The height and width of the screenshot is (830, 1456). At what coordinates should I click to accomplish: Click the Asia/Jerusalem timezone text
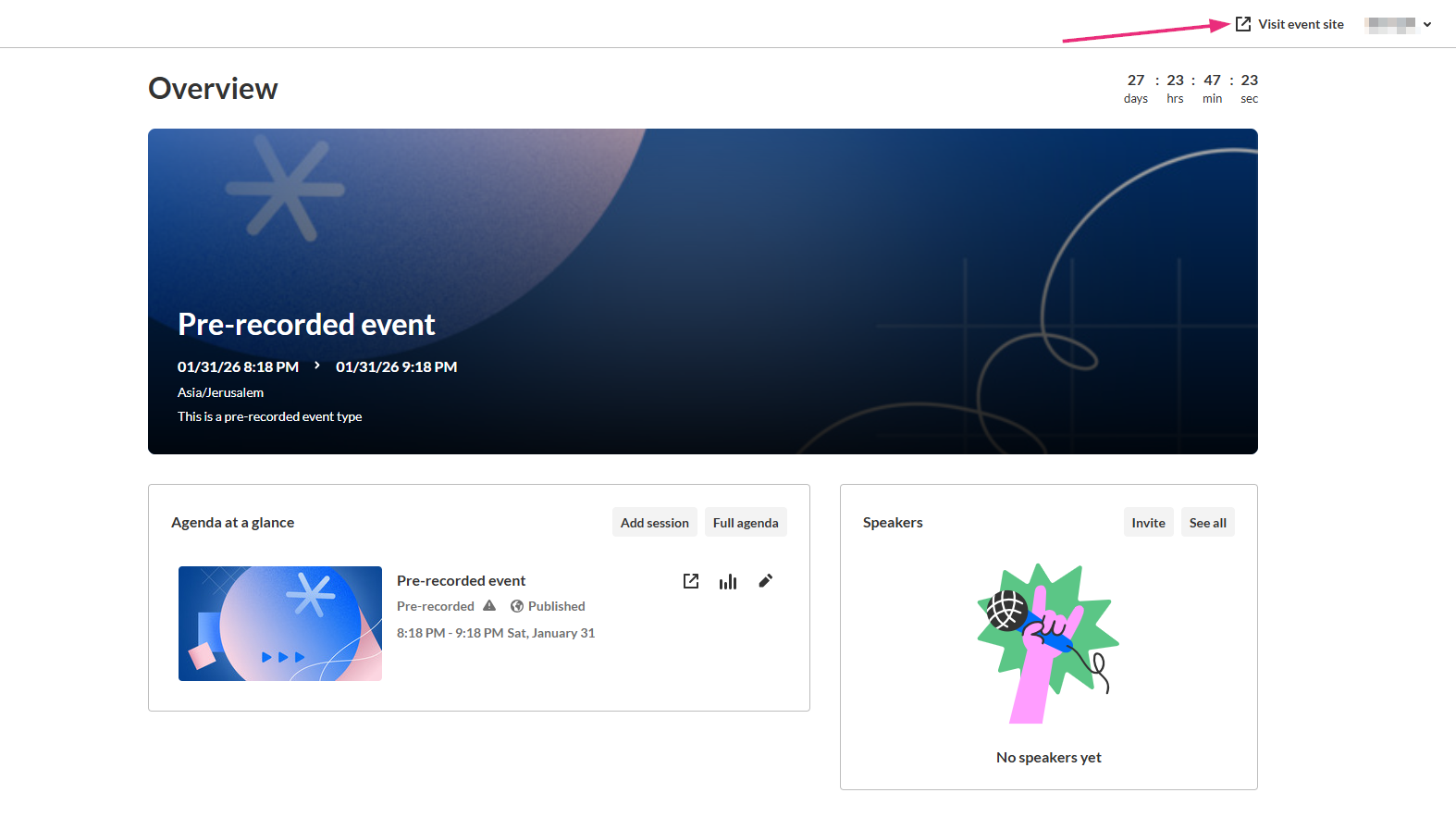220,392
